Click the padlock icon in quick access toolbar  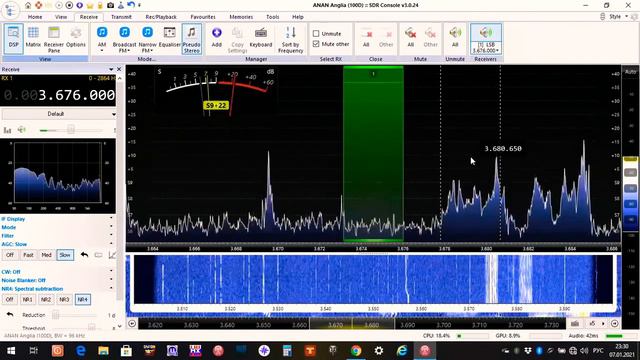pyautogui.click(x=100, y=5)
